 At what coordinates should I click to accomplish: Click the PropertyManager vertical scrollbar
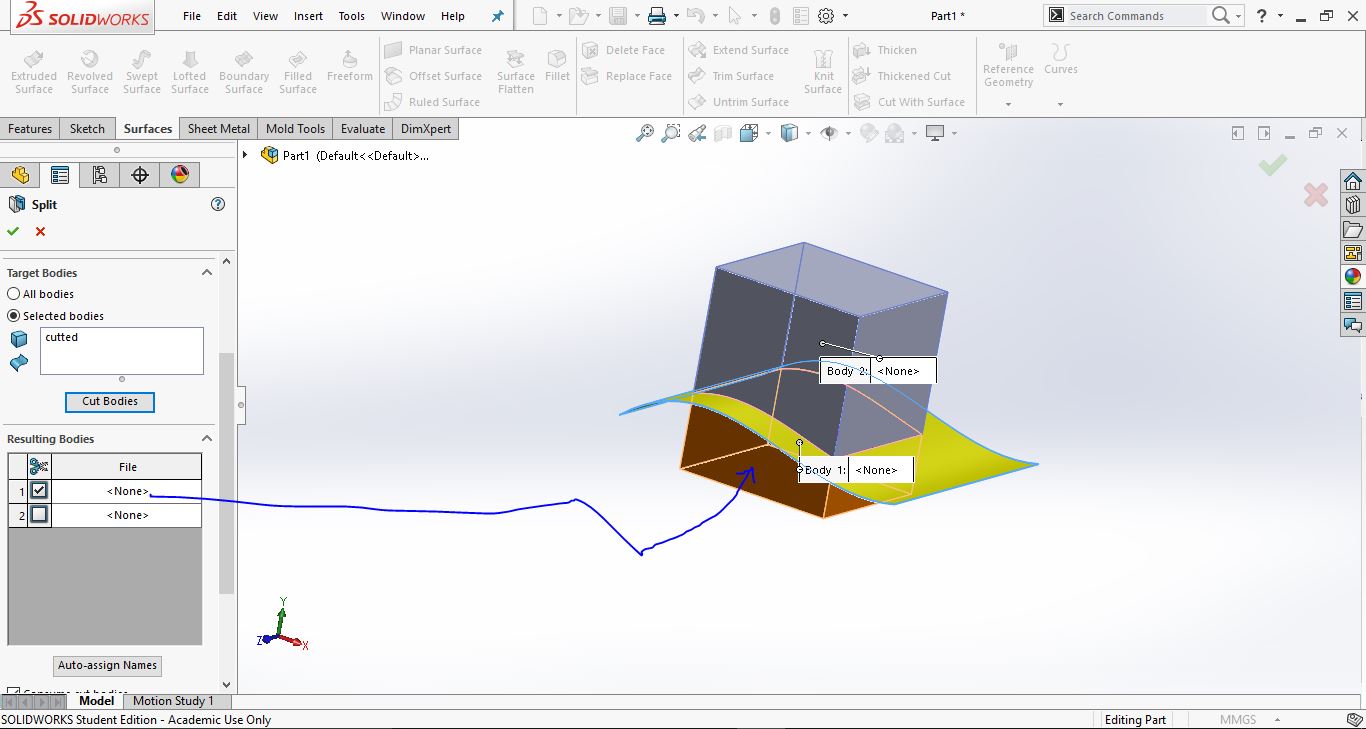(x=227, y=473)
